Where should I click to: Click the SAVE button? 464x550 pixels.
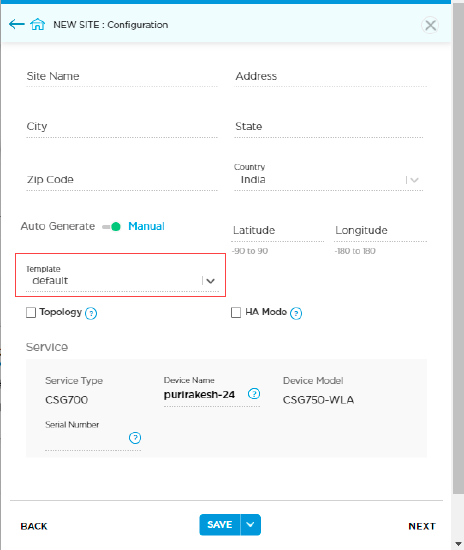pyautogui.click(x=220, y=525)
